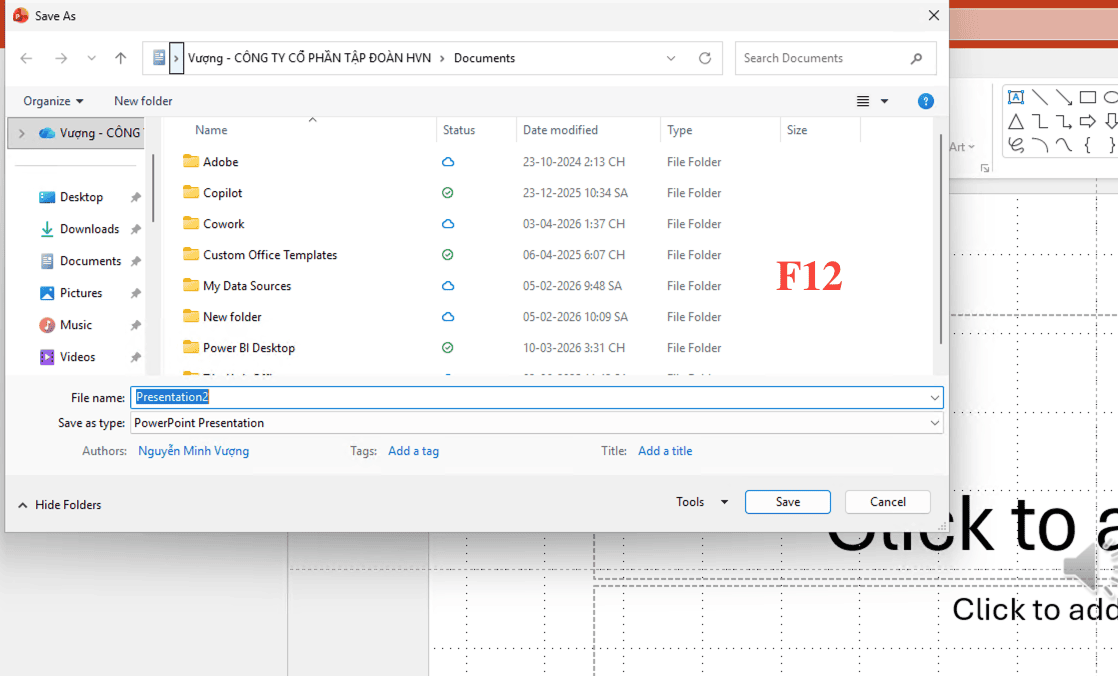This screenshot has width=1118, height=676.
Task: Select the Custom Office Templates folder
Action: (270, 255)
